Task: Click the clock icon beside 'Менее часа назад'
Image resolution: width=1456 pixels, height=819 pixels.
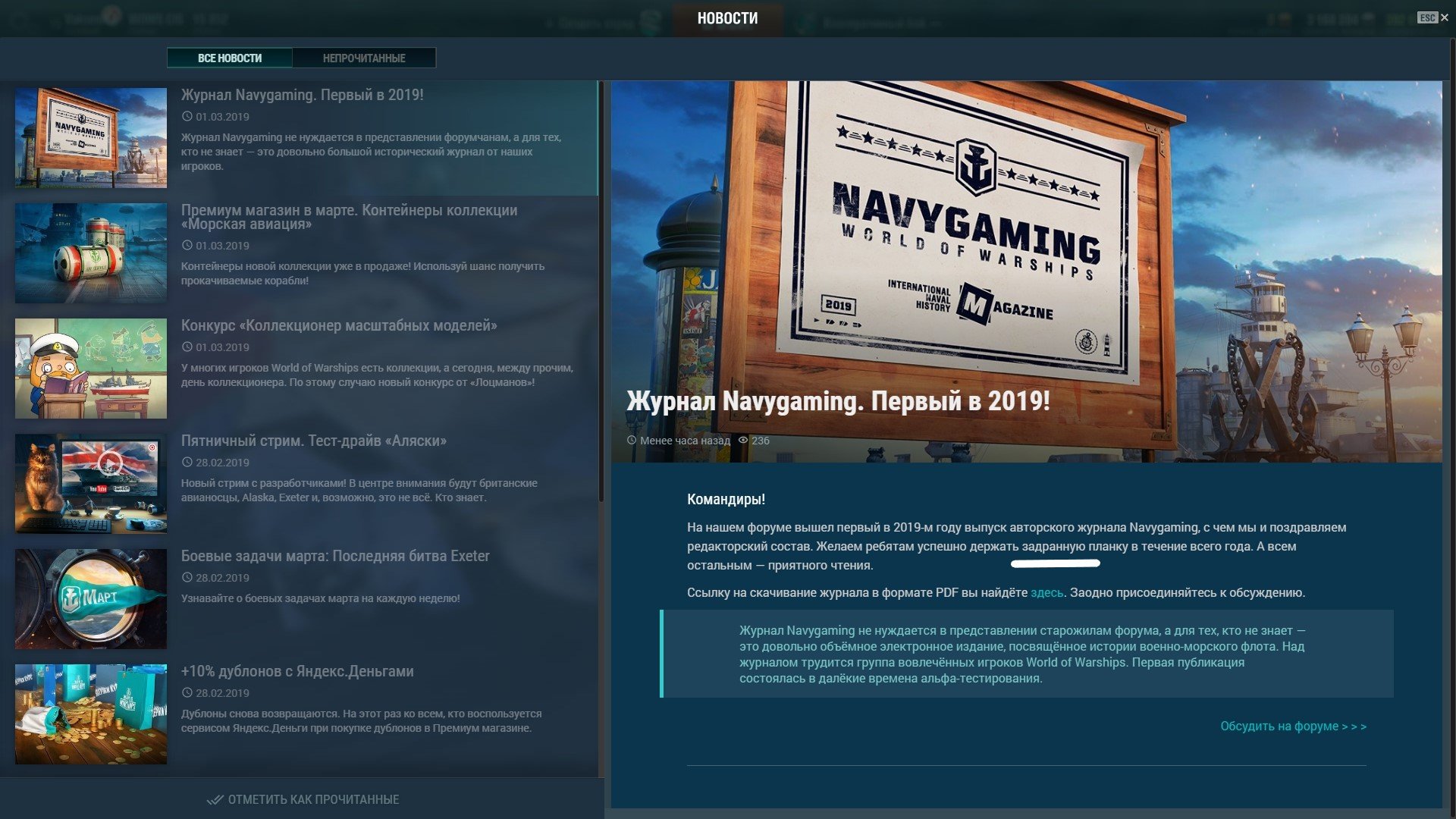Action: (632, 441)
